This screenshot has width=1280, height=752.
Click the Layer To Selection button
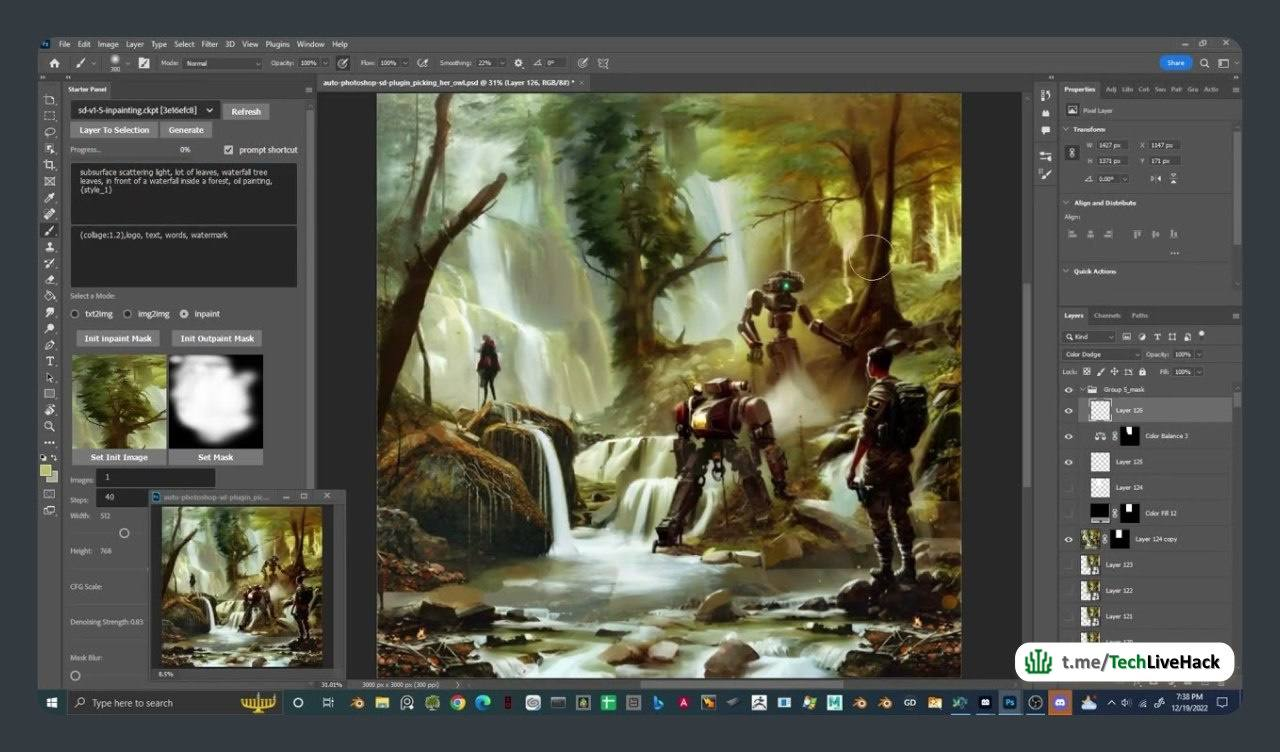(x=114, y=130)
